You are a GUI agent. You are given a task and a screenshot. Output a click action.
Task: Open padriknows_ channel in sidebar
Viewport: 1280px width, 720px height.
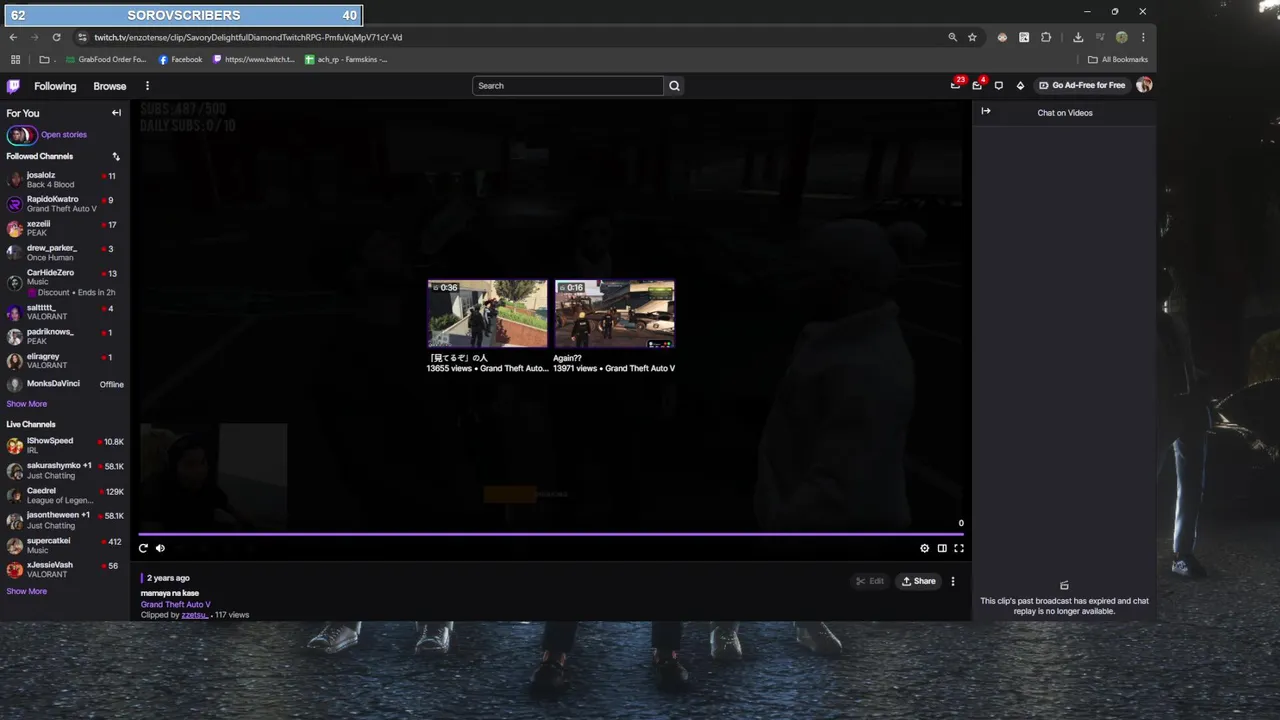(64, 336)
